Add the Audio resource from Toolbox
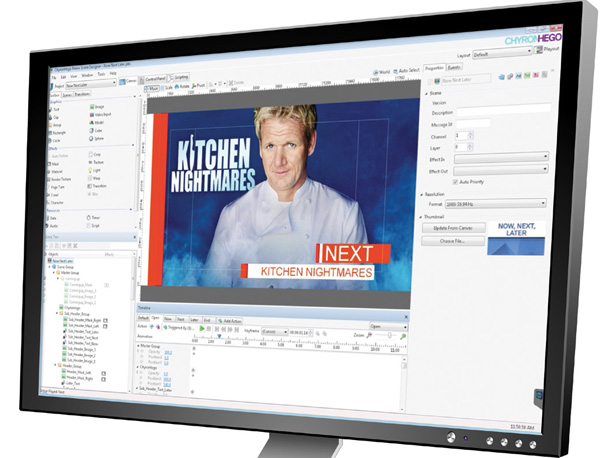Image resolution: width=600 pixels, height=458 pixels. (52, 226)
